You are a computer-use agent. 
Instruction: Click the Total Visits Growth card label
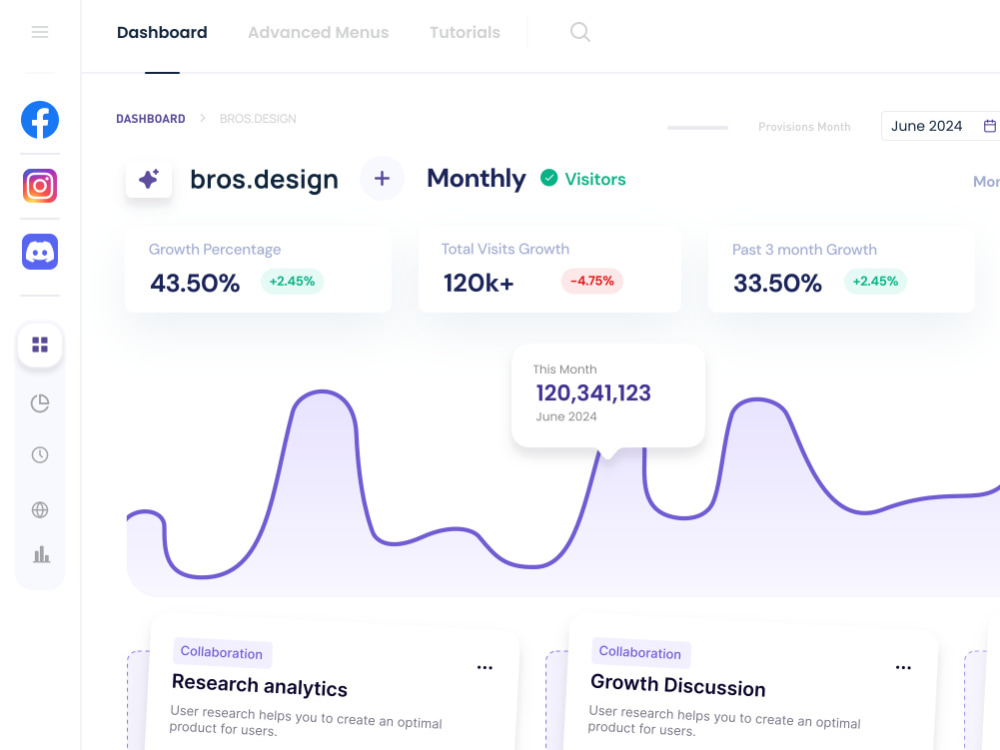point(505,249)
